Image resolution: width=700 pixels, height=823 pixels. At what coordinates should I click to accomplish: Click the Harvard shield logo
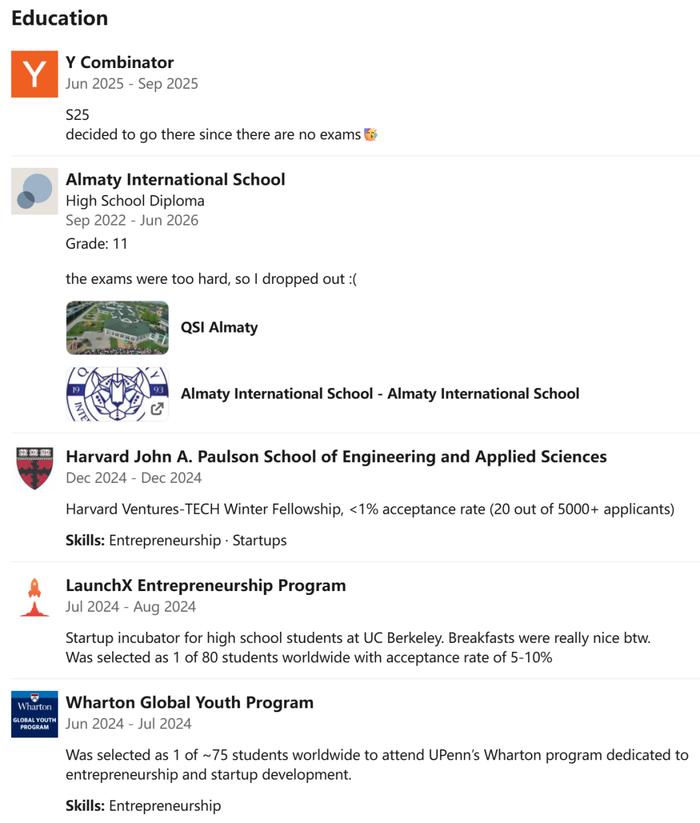35,468
